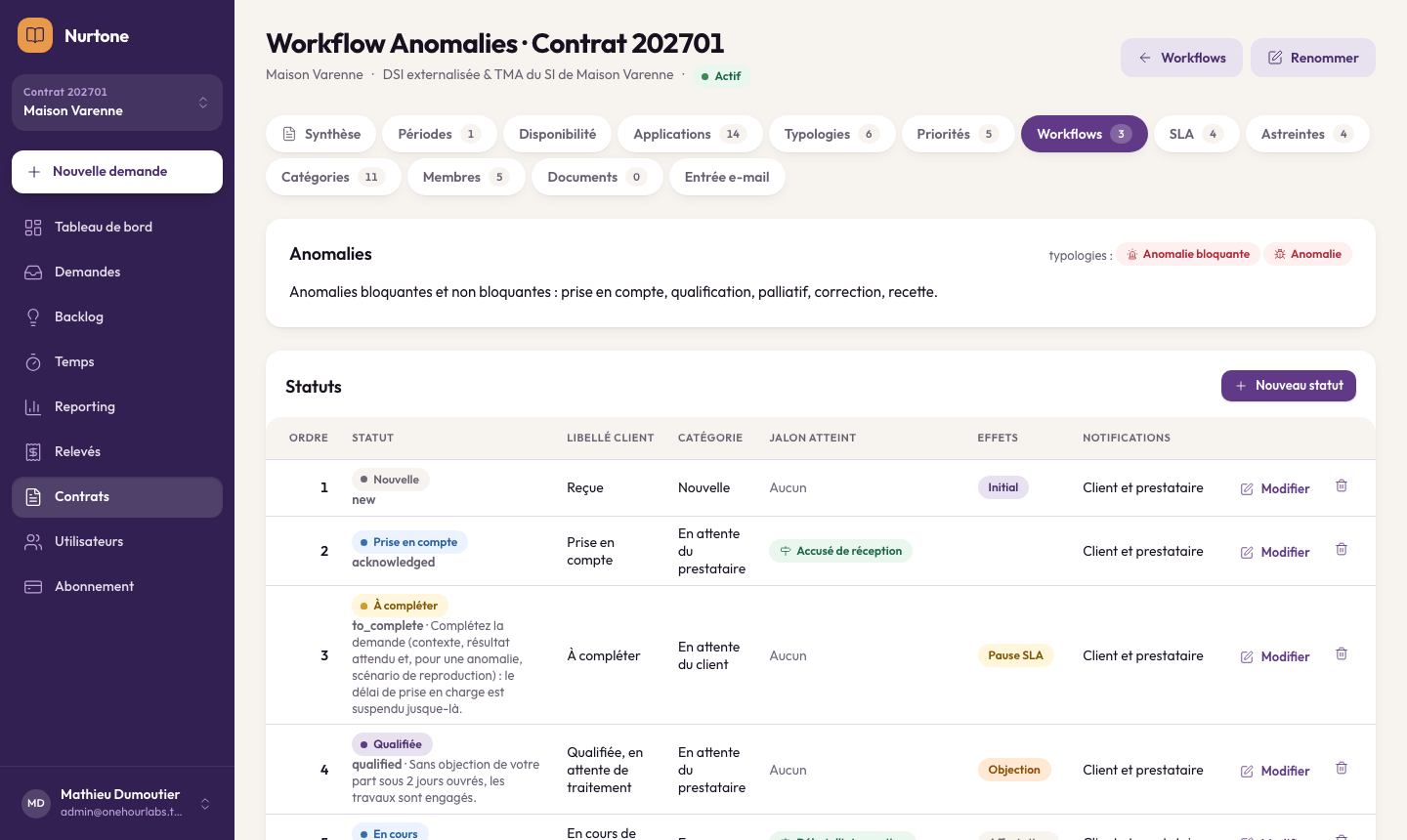
Task: Go to the Demandes inbox
Action: (x=117, y=272)
